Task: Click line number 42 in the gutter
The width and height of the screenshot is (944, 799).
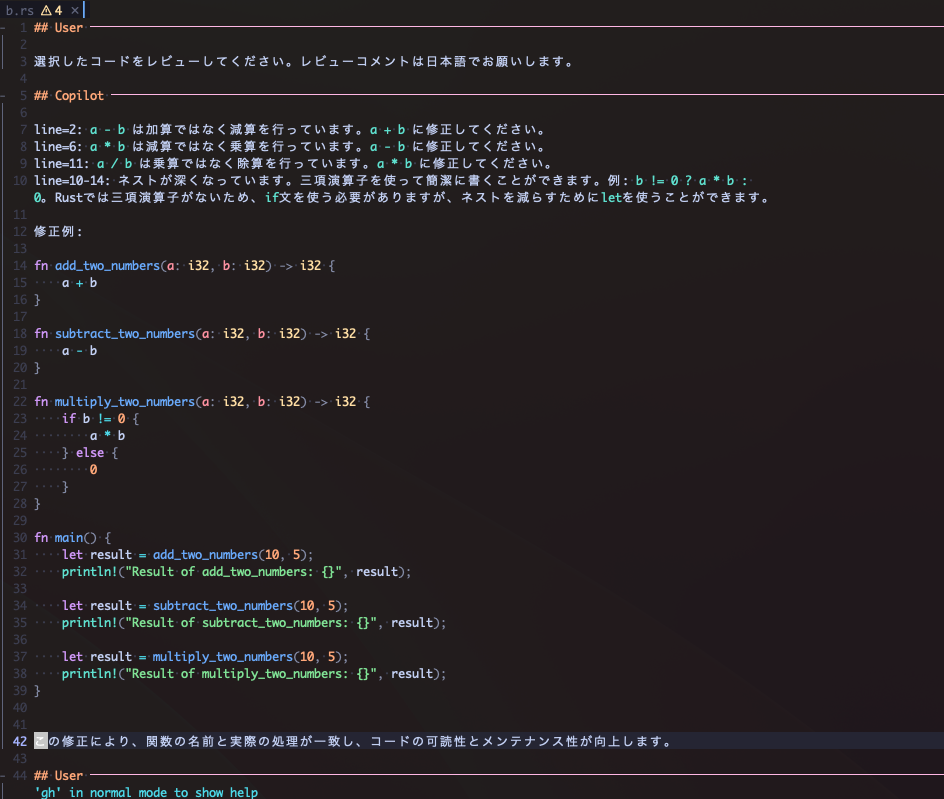Action: click(x=18, y=741)
